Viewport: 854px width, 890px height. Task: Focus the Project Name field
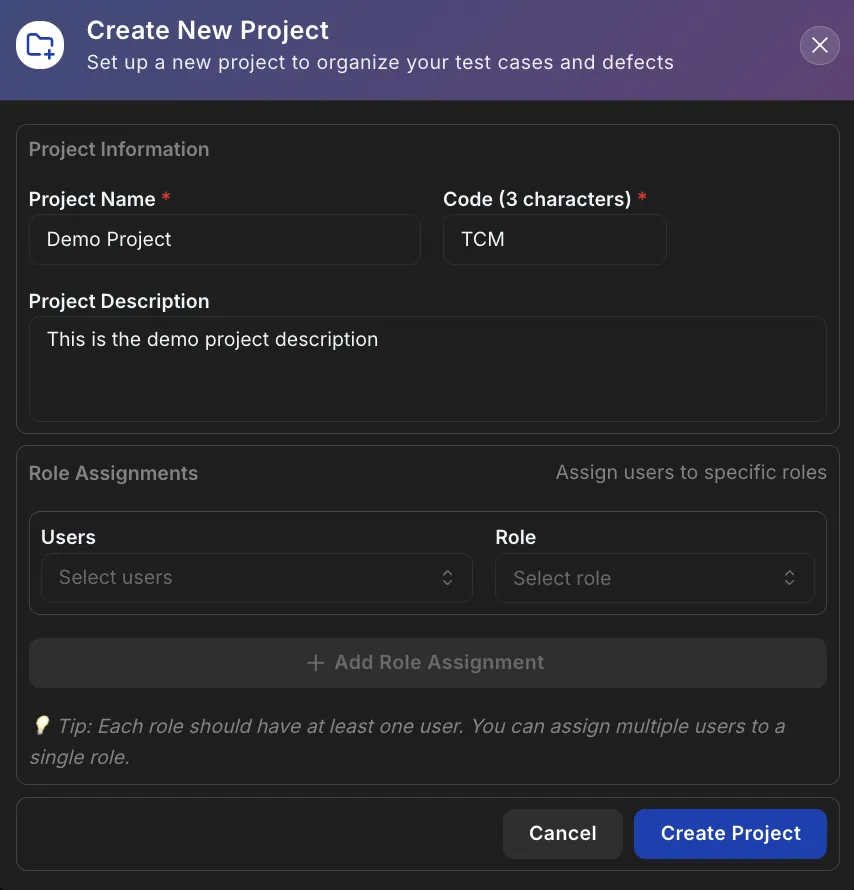tap(225, 240)
